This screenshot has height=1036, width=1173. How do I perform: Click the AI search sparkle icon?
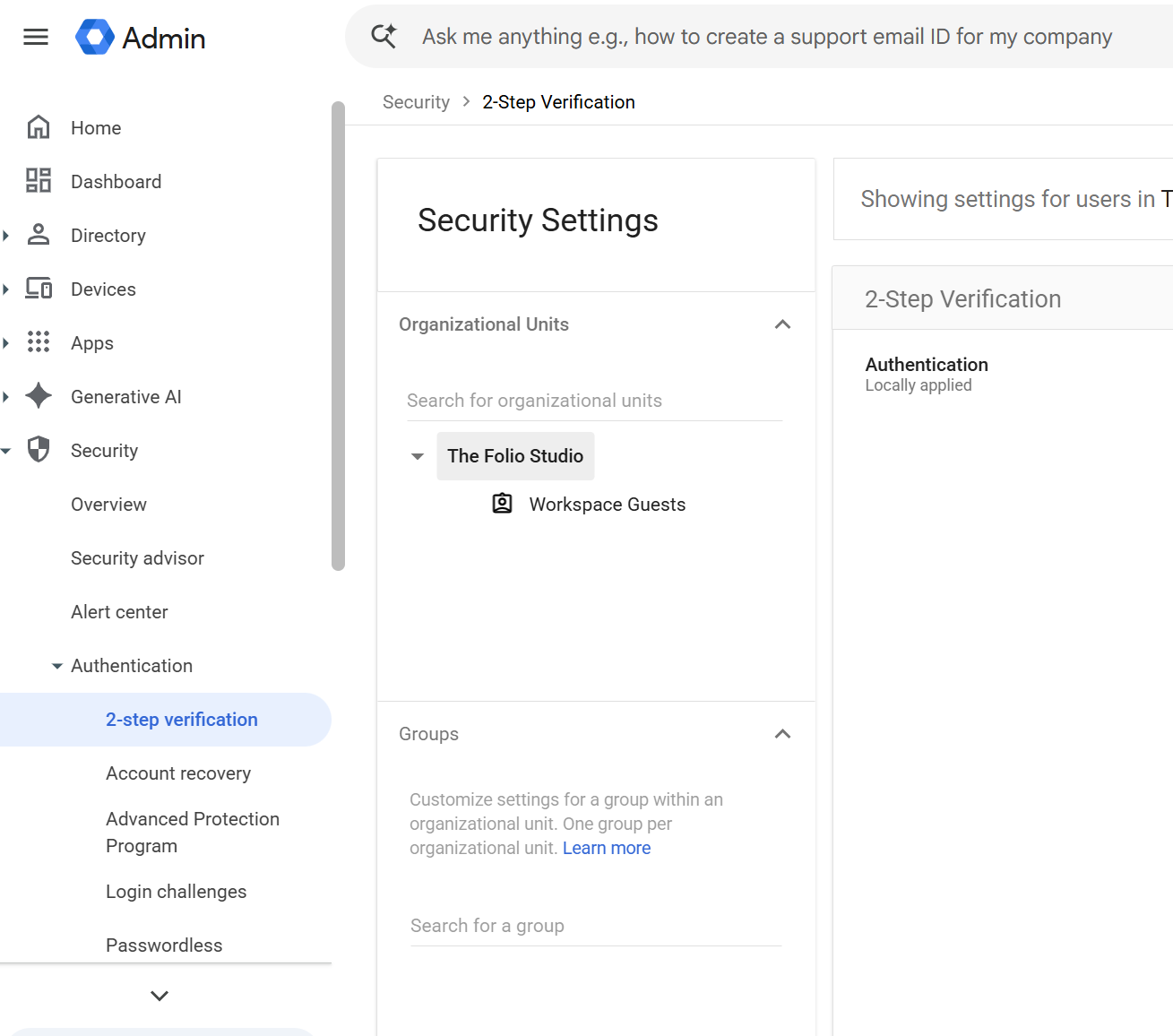384,36
